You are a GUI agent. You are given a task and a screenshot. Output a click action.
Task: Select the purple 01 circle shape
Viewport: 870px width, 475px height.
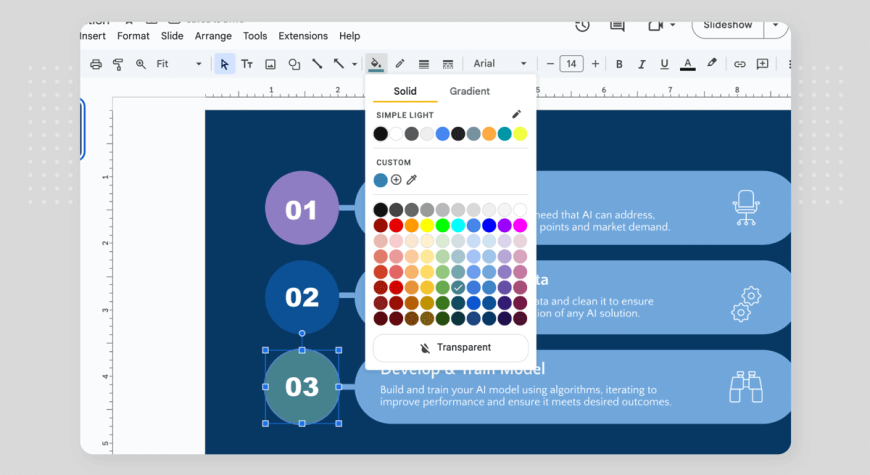tap(302, 208)
